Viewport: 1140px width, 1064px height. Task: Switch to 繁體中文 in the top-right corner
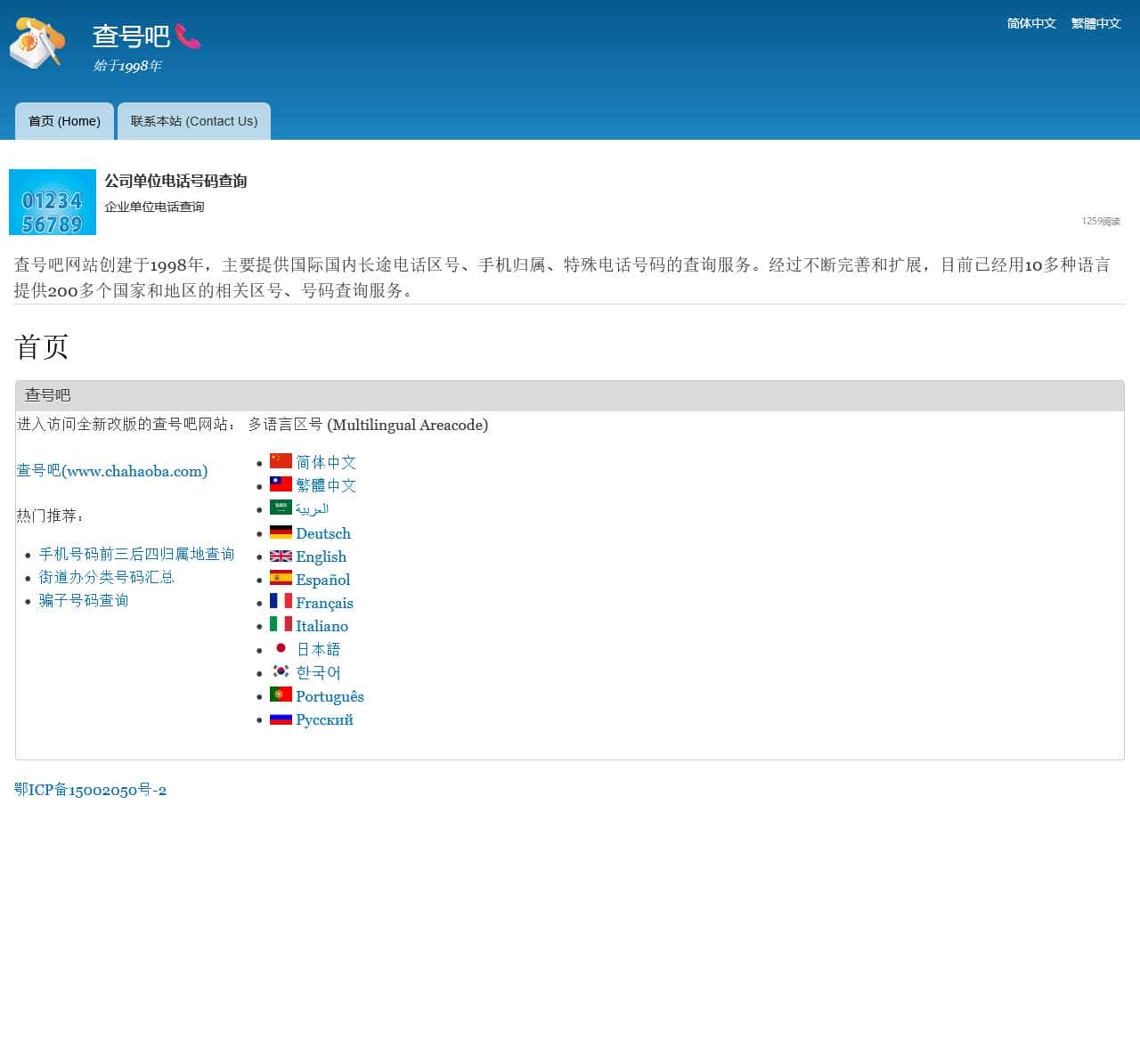coord(1095,23)
